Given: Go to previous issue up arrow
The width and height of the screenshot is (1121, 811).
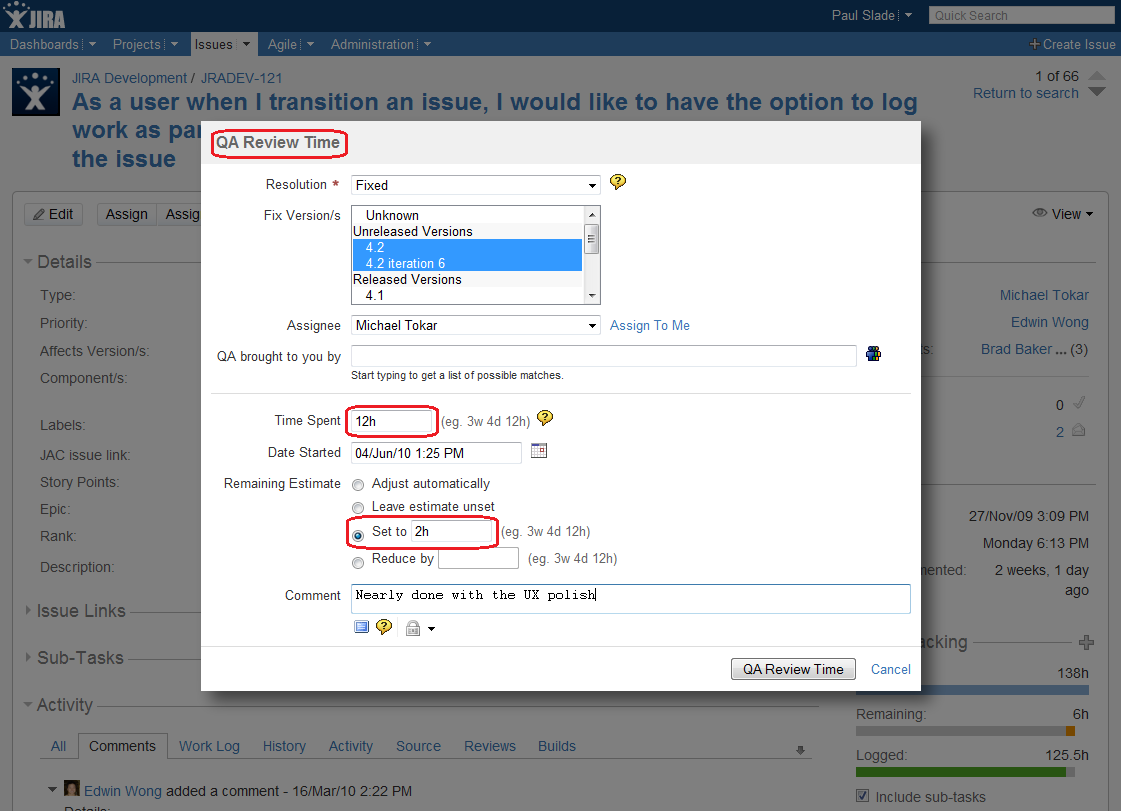Looking at the screenshot, I should point(1097,75).
